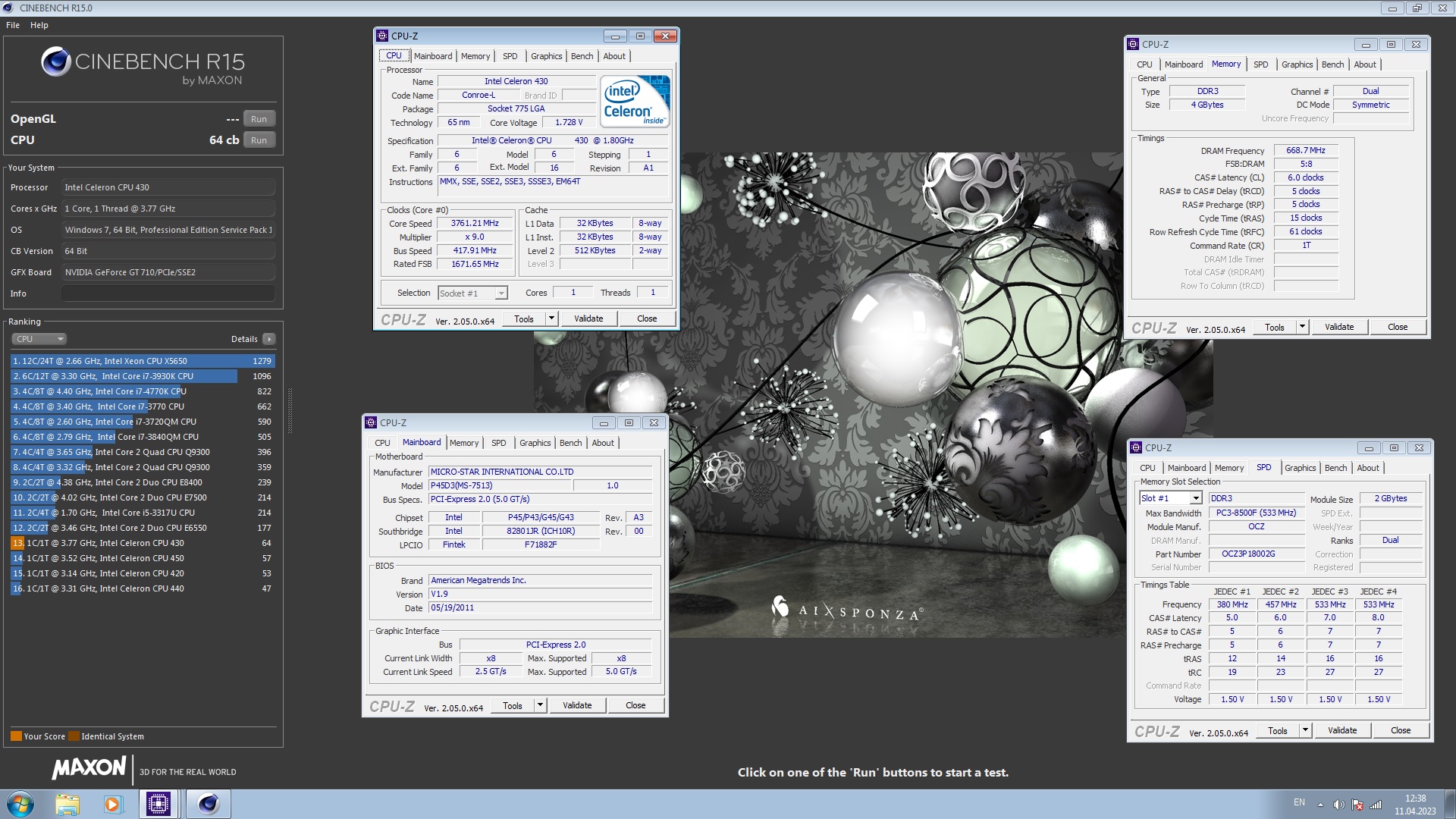Click CPU-Z title icon in Memory window
The width and height of the screenshot is (1456, 819).
click(x=1133, y=44)
